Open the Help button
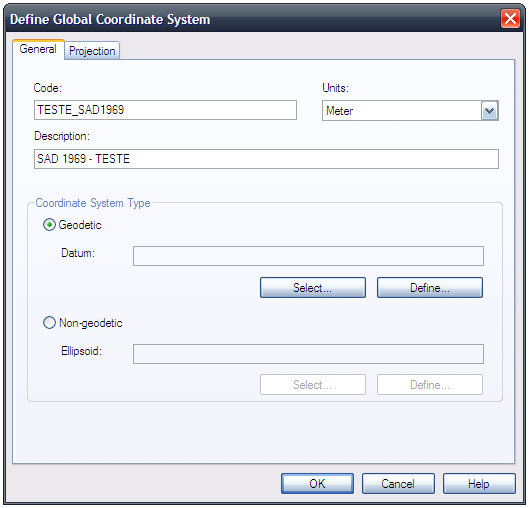The height and width of the screenshot is (508, 529). click(x=479, y=484)
